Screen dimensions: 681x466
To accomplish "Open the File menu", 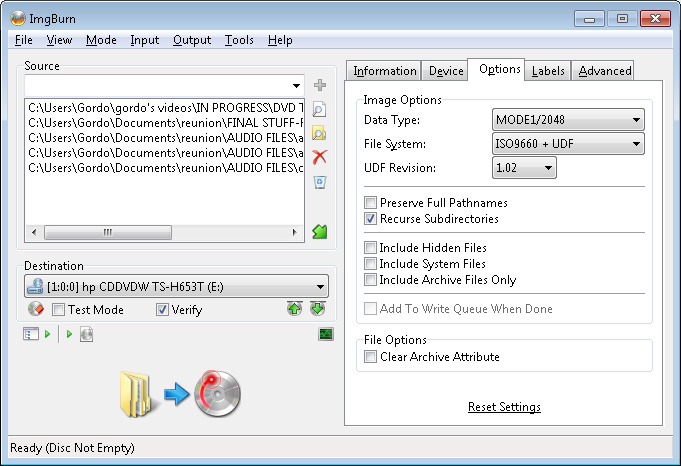I will [23, 40].
